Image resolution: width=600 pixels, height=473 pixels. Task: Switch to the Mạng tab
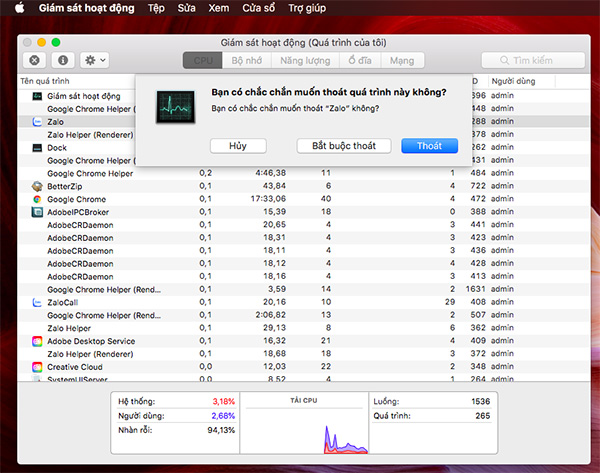pos(402,60)
